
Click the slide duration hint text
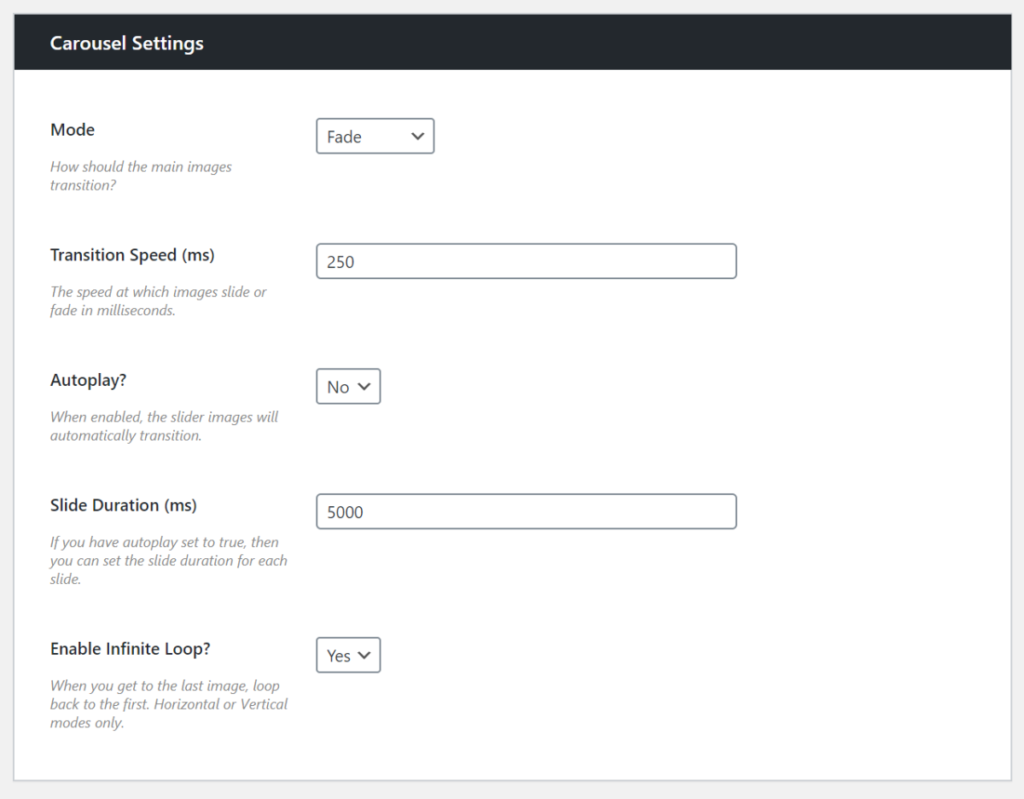point(168,560)
